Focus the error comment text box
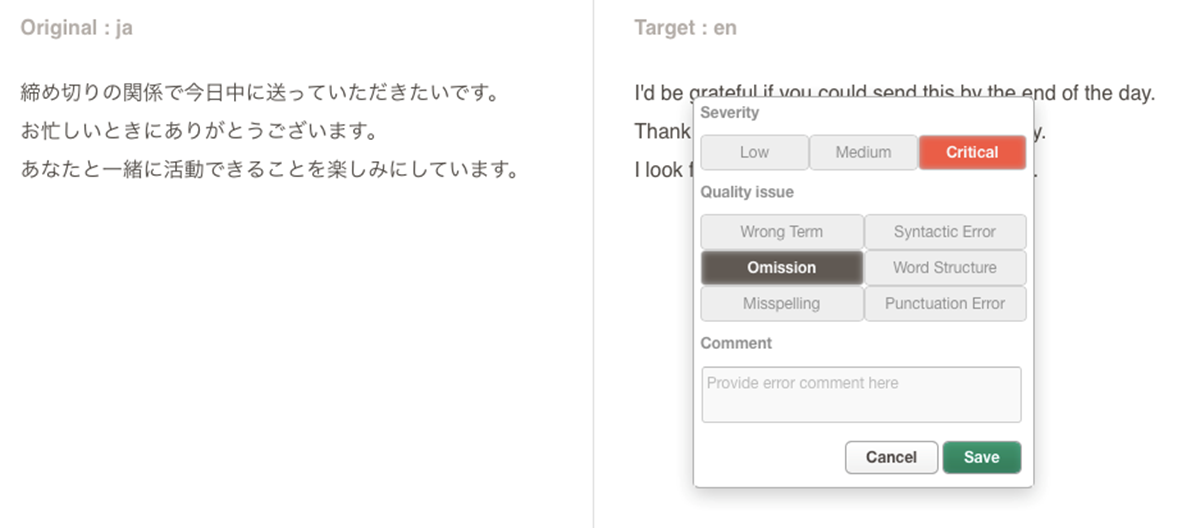Viewport: 1178px width, 528px height. [x=861, y=394]
